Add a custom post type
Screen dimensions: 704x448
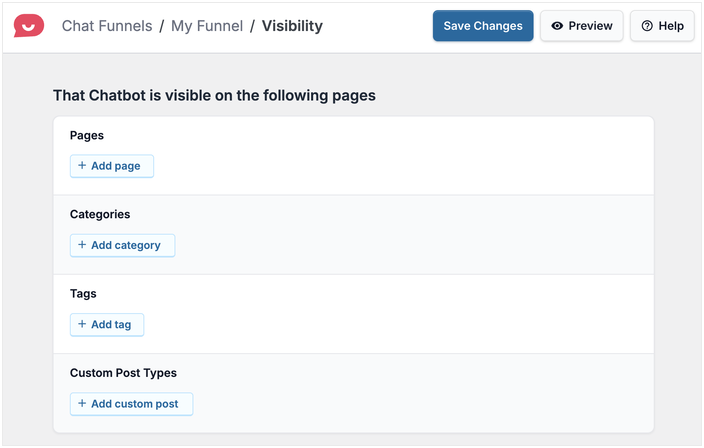131,403
